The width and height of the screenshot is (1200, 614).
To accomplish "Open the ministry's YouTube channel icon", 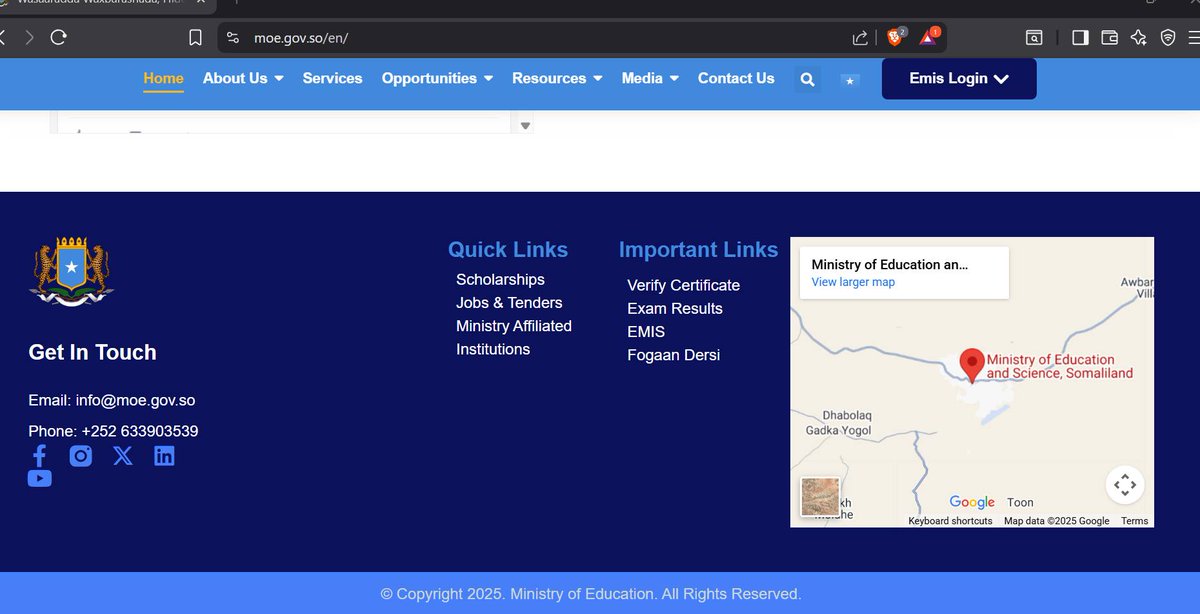I will [x=40, y=479].
